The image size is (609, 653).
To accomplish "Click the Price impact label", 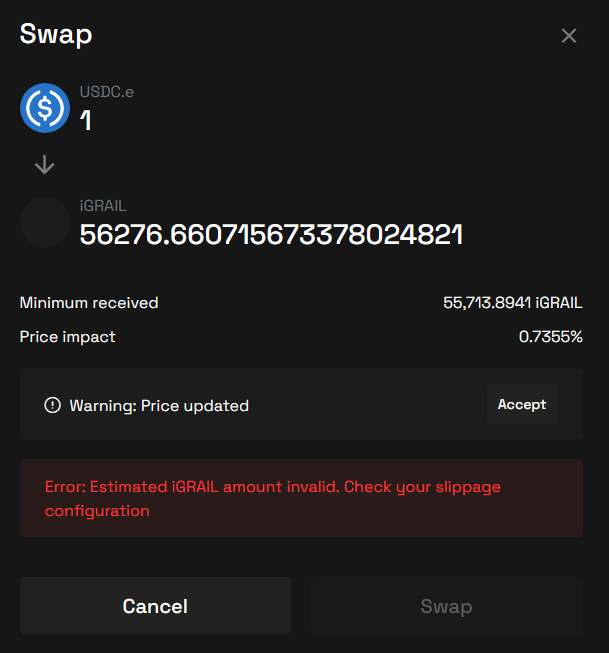I will pos(68,337).
